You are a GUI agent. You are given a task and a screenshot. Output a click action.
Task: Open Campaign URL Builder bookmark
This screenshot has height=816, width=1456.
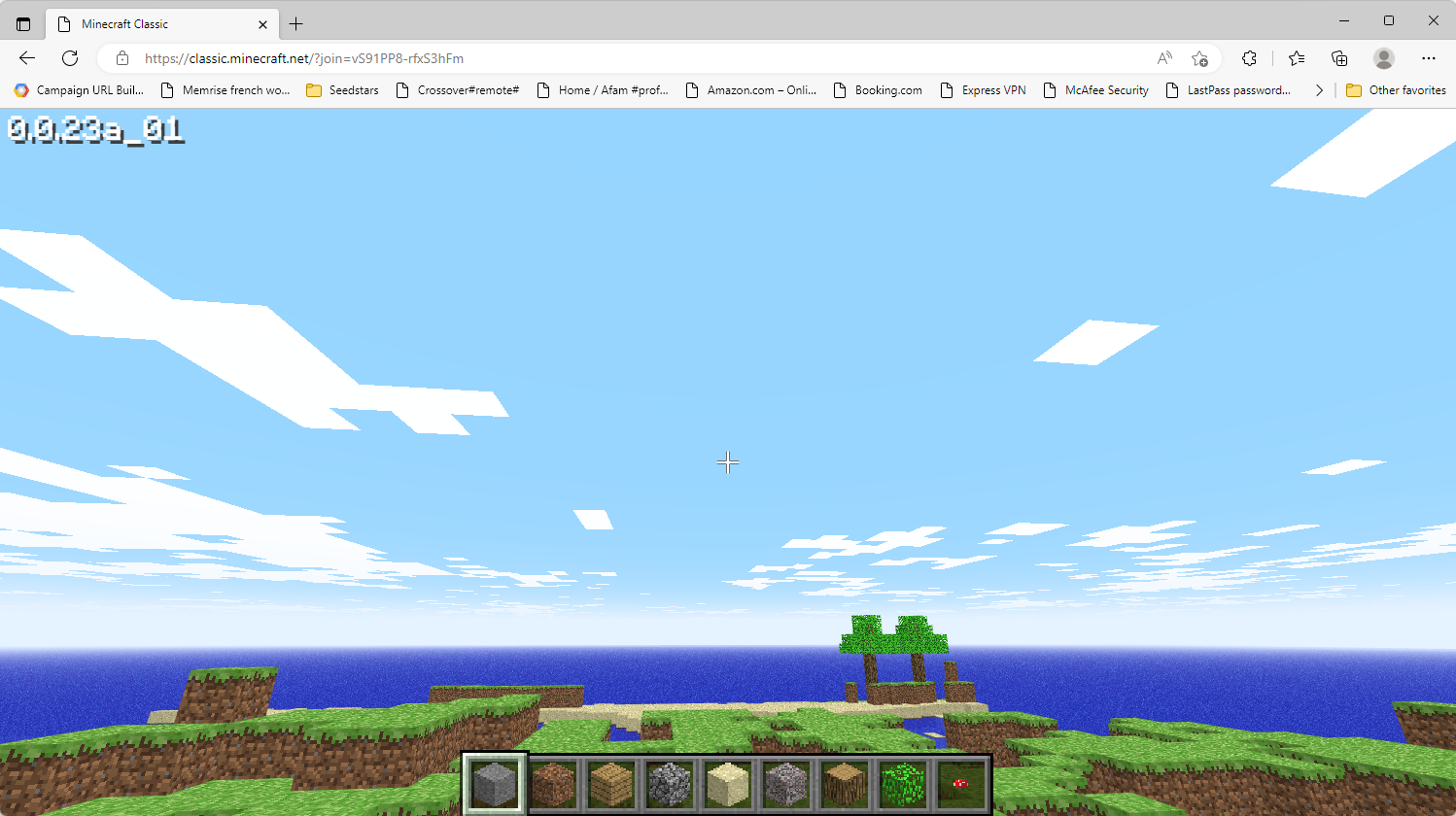pyautogui.click(x=79, y=90)
